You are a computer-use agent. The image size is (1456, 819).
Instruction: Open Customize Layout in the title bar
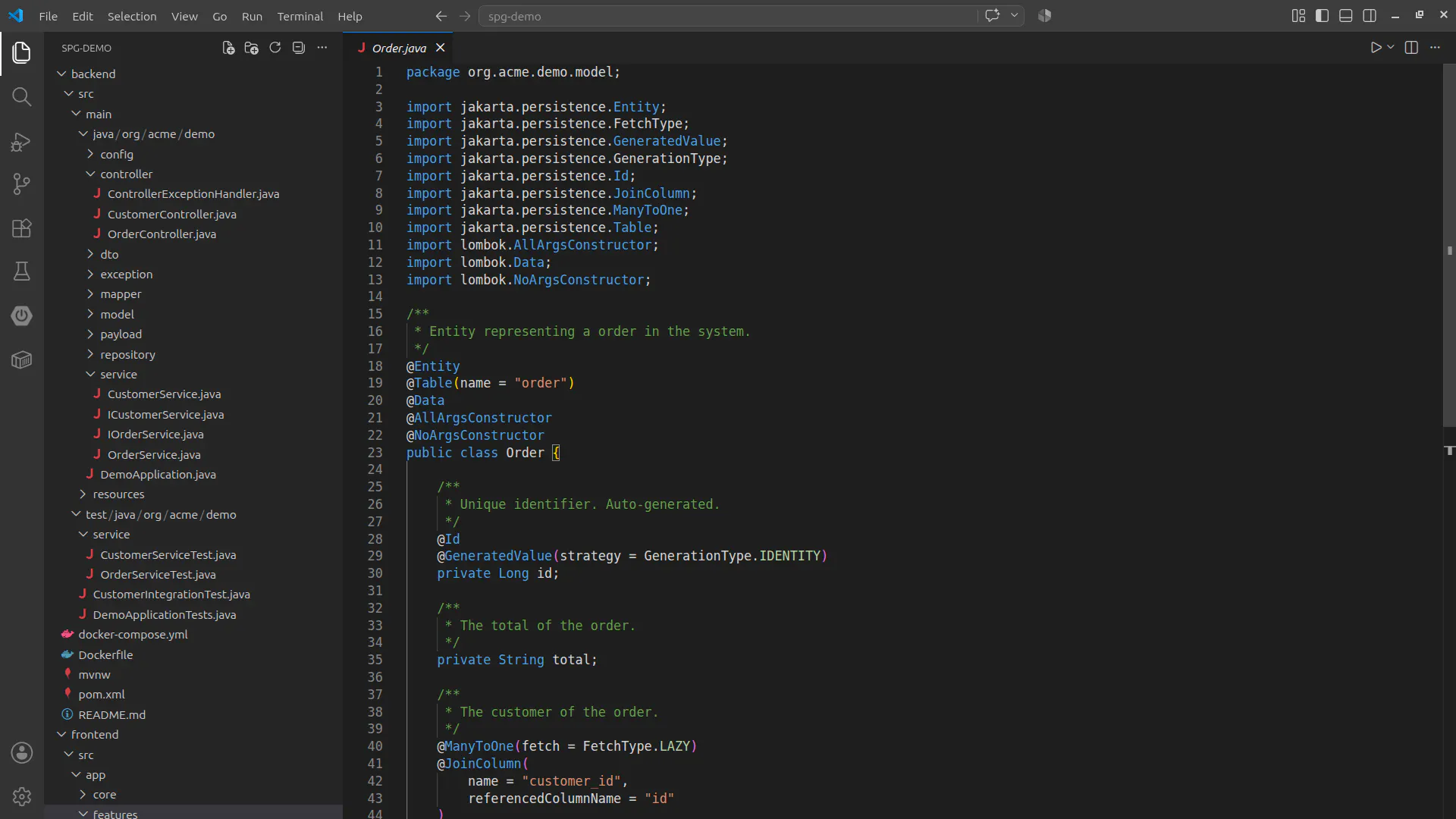[x=1298, y=16]
